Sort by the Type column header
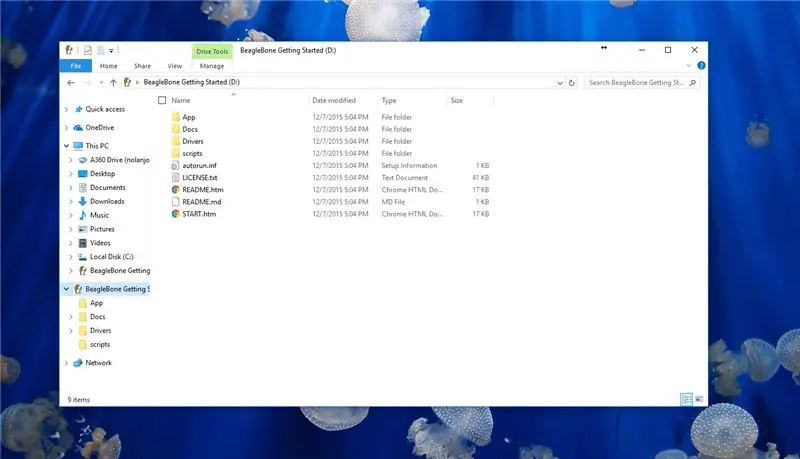The image size is (800, 459). point(389,100)
